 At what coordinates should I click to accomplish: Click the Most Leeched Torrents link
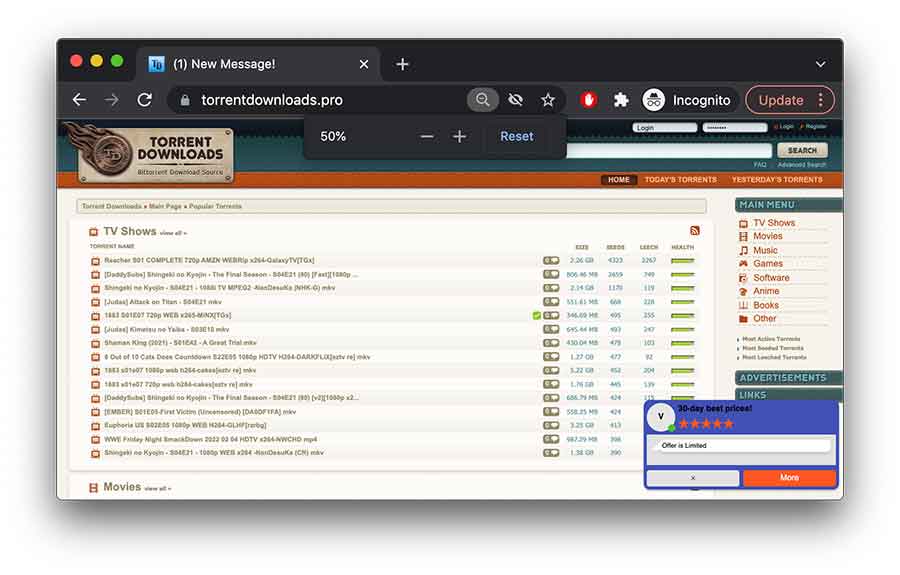coord(774,358)
